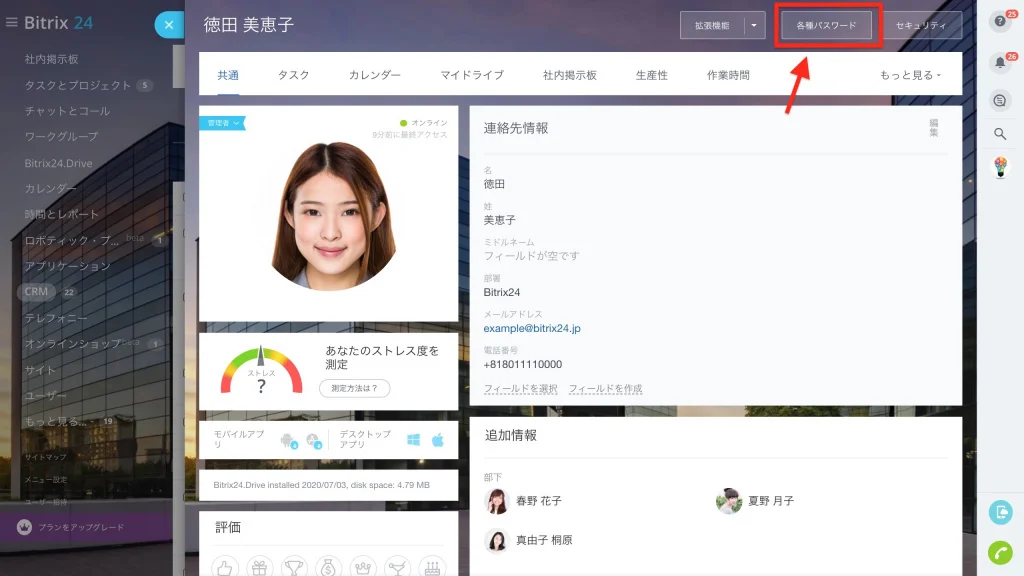Click the profile photo of 徳田 美恵子
1024x576 pixels.
coord(332,216)
